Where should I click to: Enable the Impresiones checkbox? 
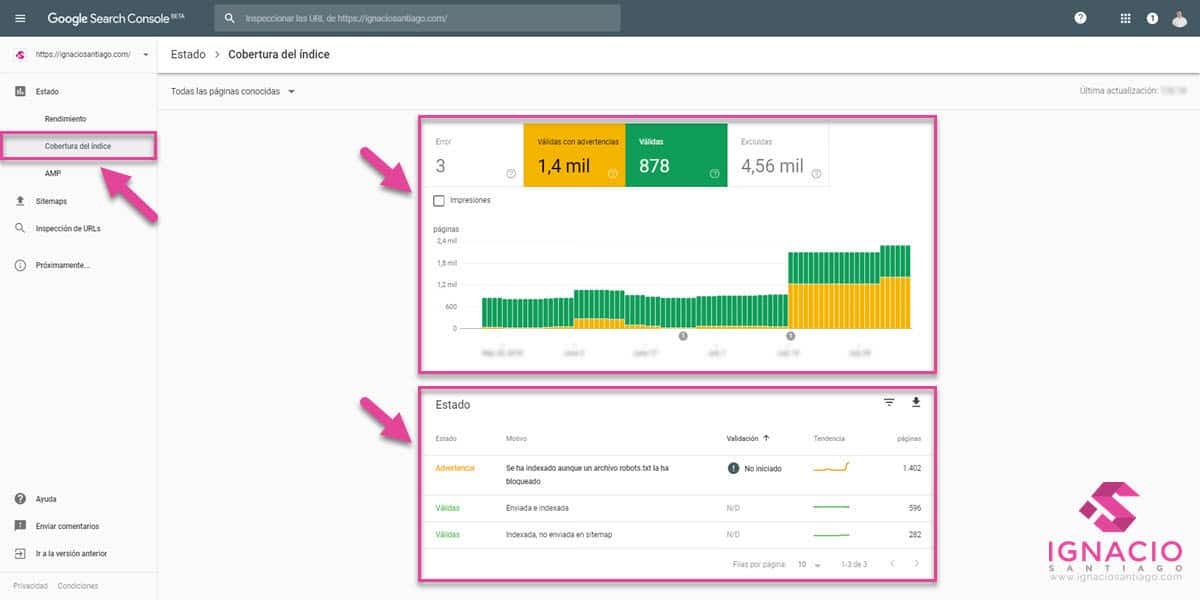pyautogui.click(x=439, y=200)
